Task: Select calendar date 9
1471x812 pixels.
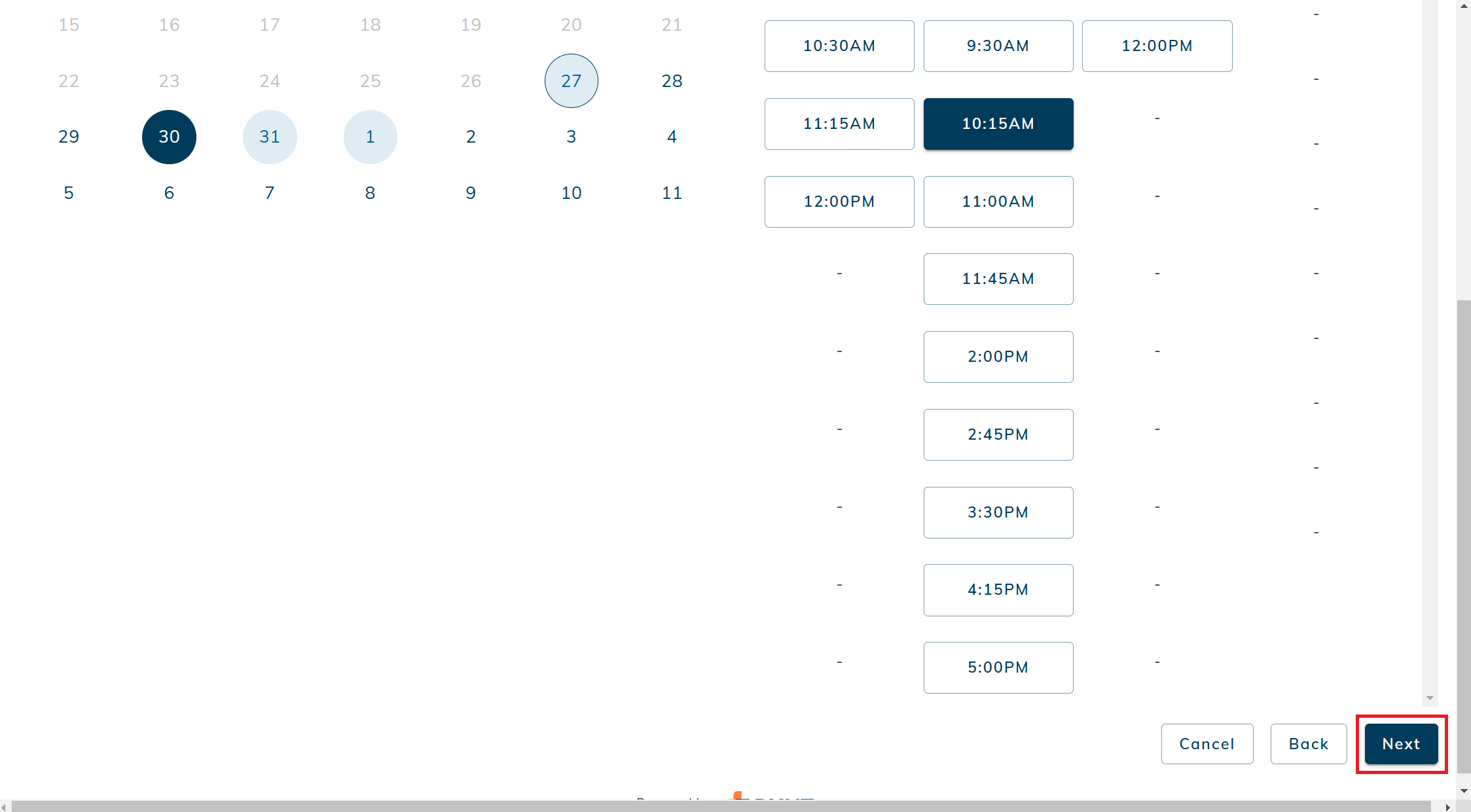Action: click(471, 193)
